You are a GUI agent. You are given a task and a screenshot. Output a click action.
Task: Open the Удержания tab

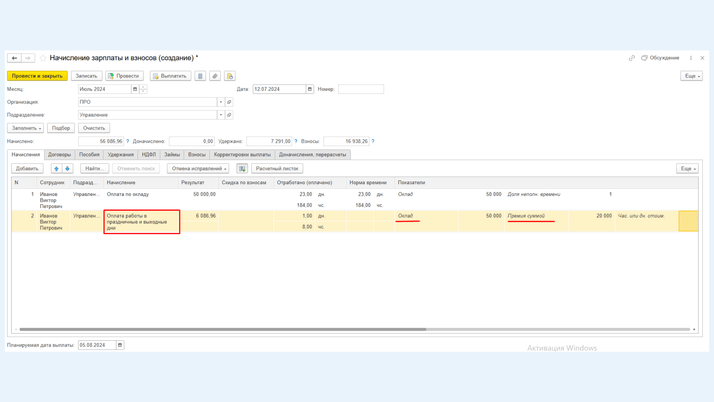(121, 155)
